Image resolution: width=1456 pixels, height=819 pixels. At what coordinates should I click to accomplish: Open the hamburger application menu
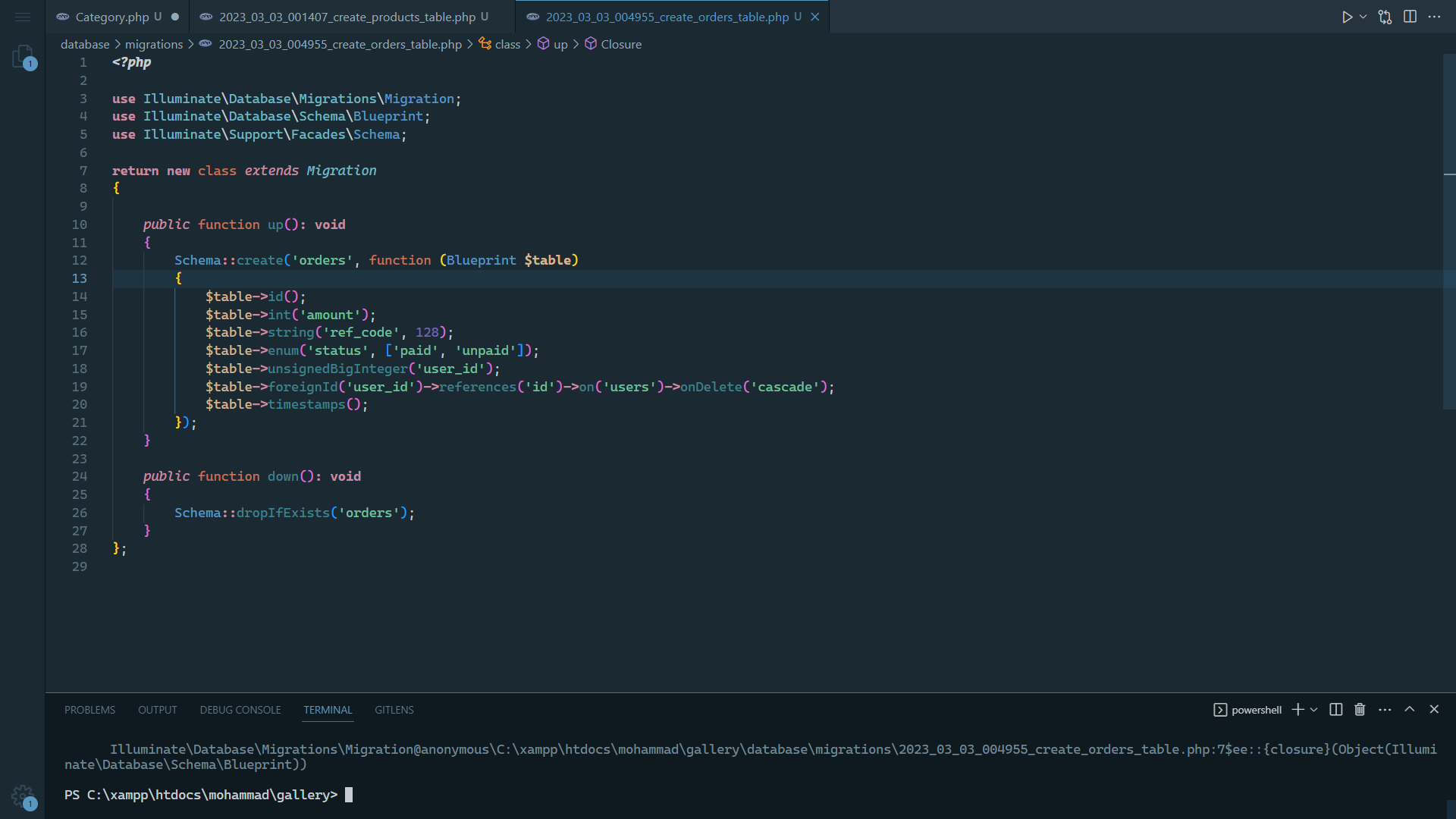click(x=23, y=17)
